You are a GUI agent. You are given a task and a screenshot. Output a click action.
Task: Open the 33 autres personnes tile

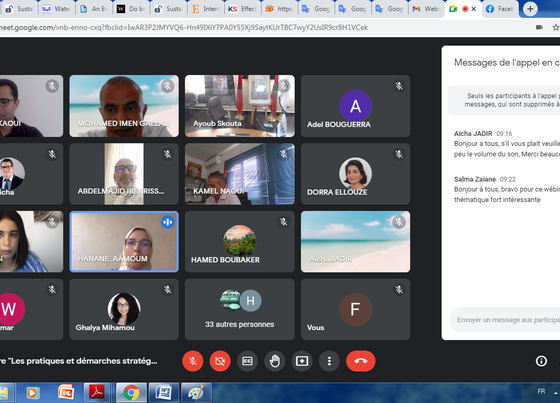point(240,309)
